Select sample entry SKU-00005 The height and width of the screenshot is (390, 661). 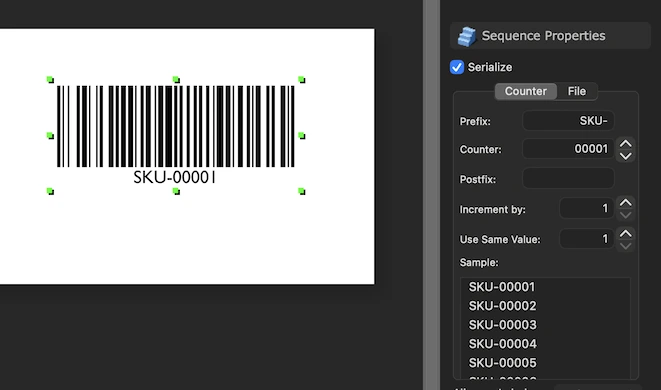click(x=502, y=363)
